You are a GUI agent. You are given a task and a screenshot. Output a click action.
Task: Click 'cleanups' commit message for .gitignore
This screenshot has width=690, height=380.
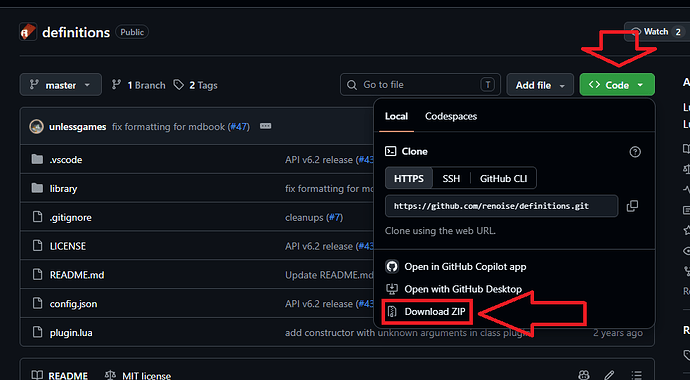[x=304, y=217]
